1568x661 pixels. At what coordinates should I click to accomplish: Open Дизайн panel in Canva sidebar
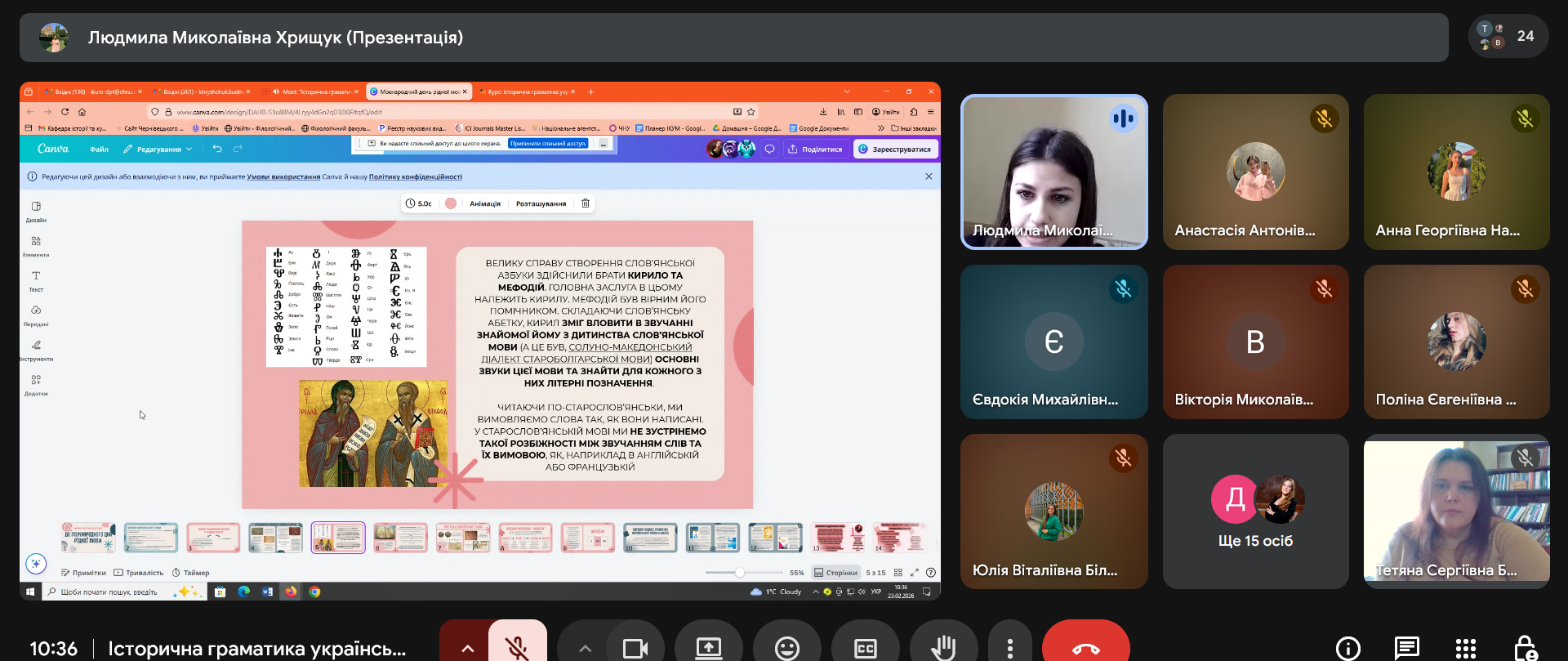[x=36, y=212]
